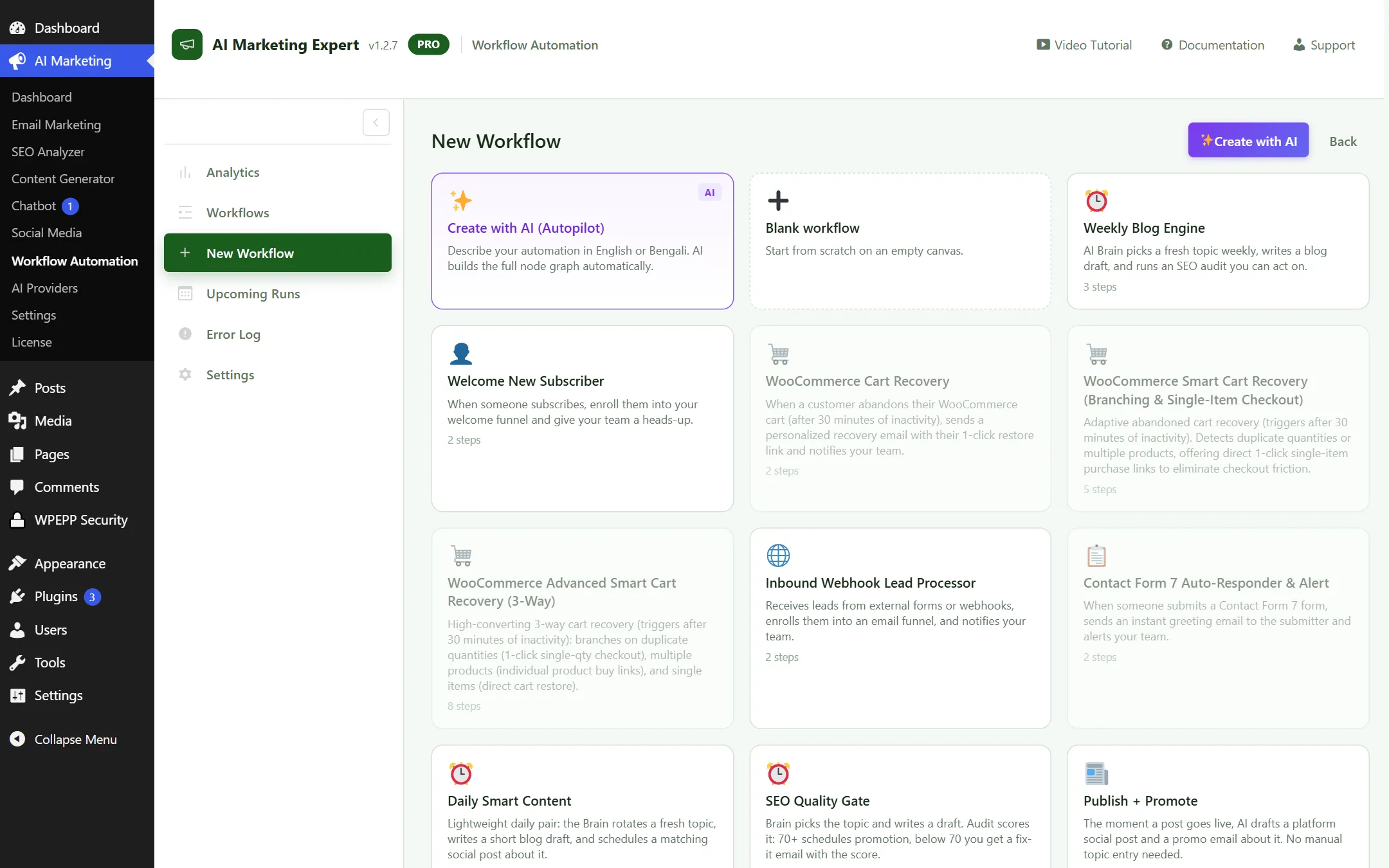
Task: Click the Collapse Menu arrow icon
Action: coord(17,739)
